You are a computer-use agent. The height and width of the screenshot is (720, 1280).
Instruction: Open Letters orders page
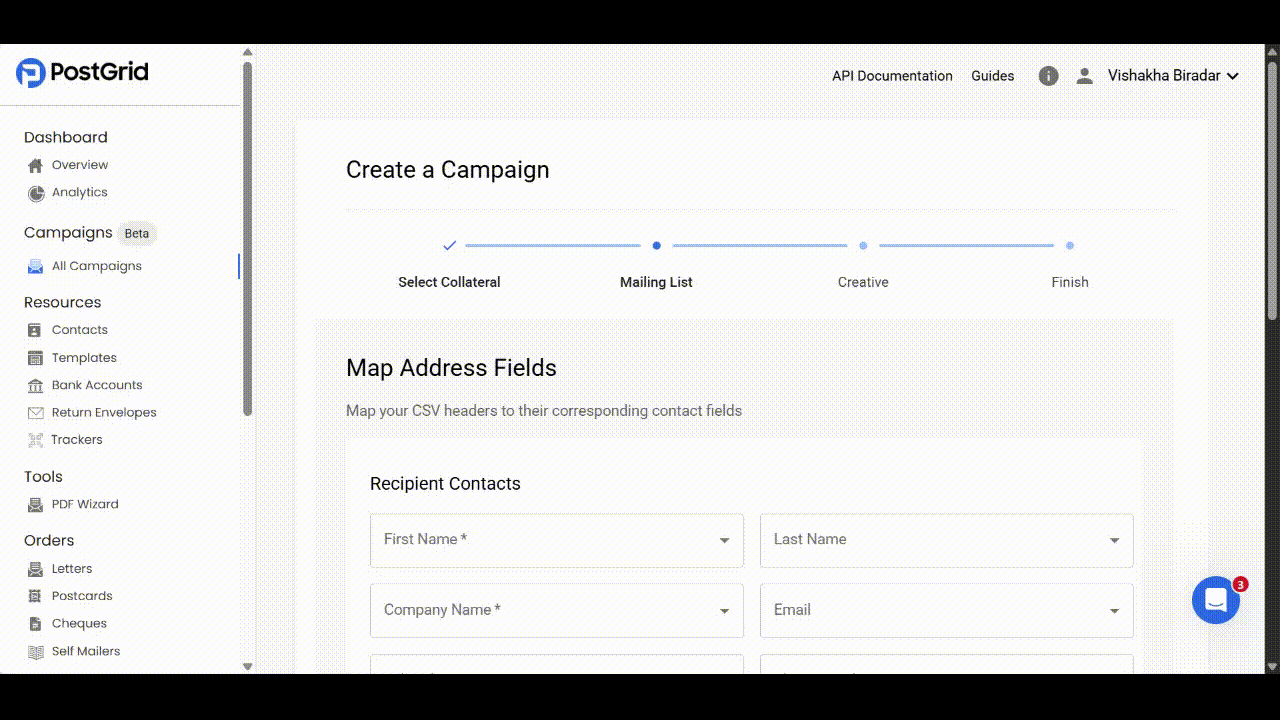(72, 568)
